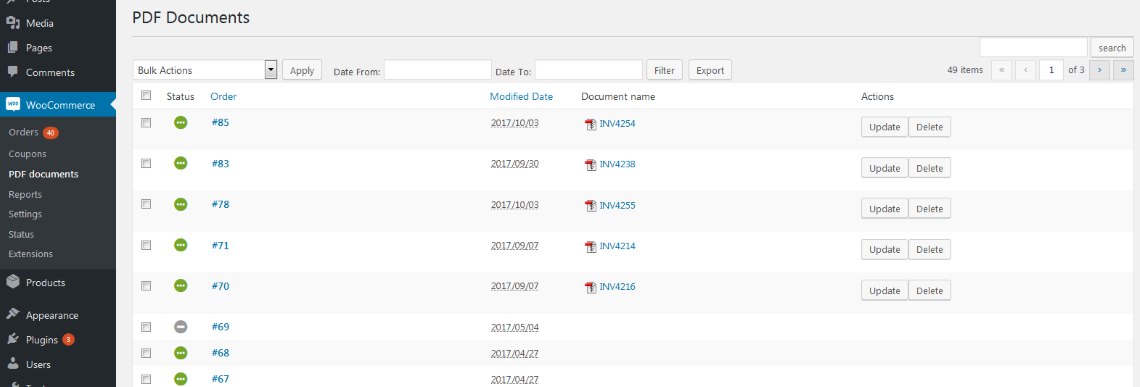Go to Comments section
The image size is (1140, 387).
(50, 73)
